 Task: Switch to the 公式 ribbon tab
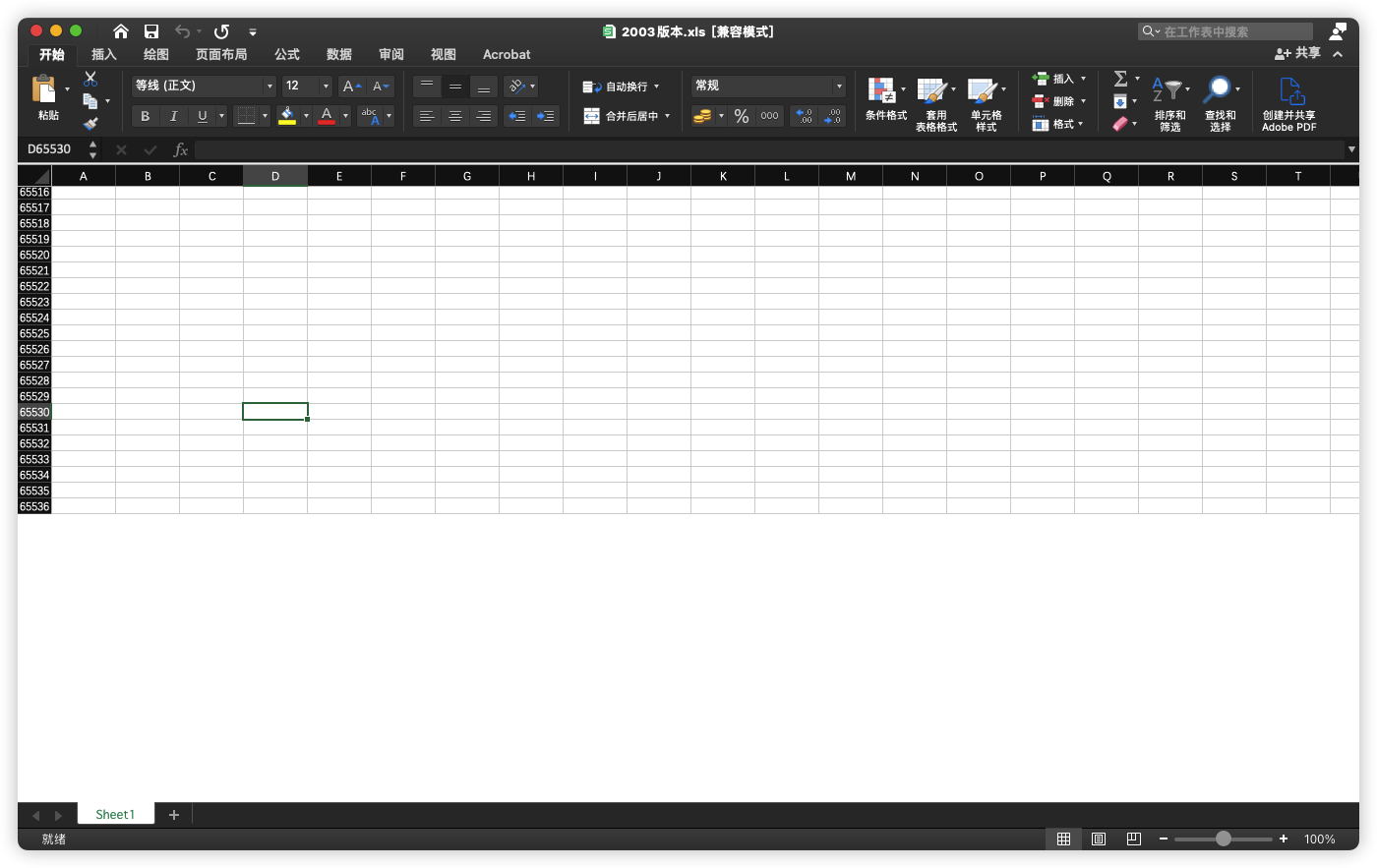pyautogui.click(x=287, y=54)
